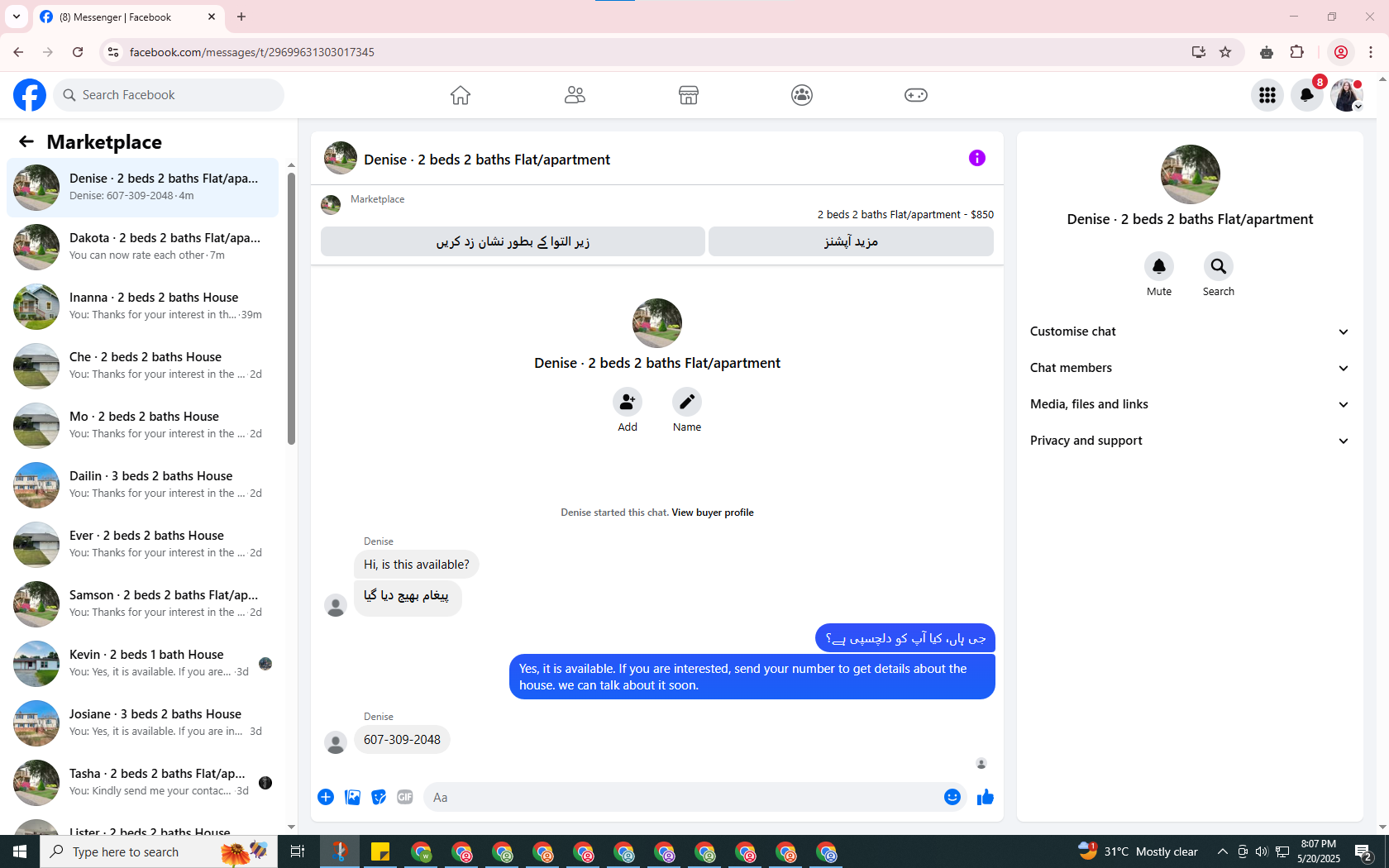Open the 2 beds 2 baths Flat/apartment - $850 listing
Viewport: 1389px width, 868px height.
pos(905,214)
